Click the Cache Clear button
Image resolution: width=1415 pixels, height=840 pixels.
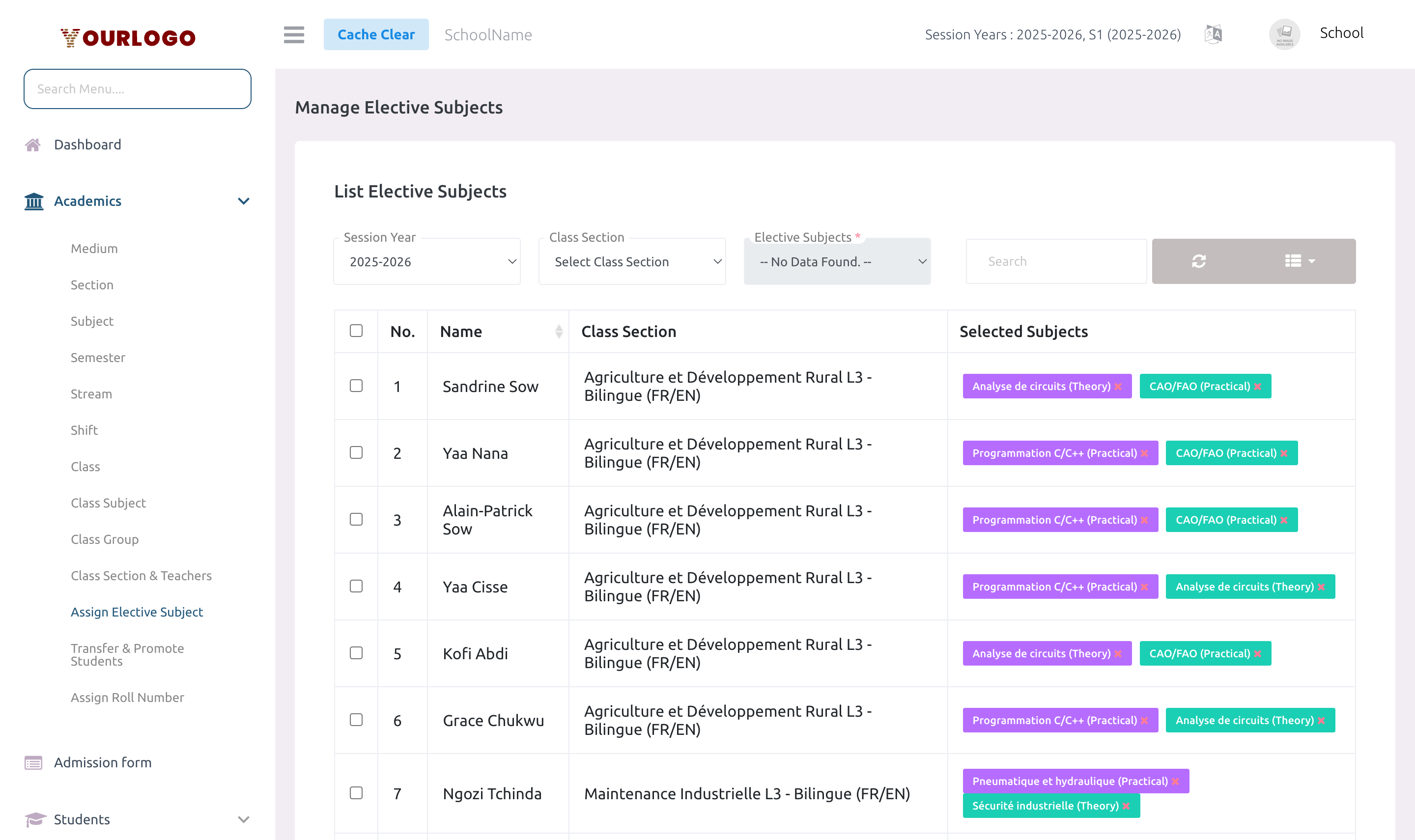point(376,34)
